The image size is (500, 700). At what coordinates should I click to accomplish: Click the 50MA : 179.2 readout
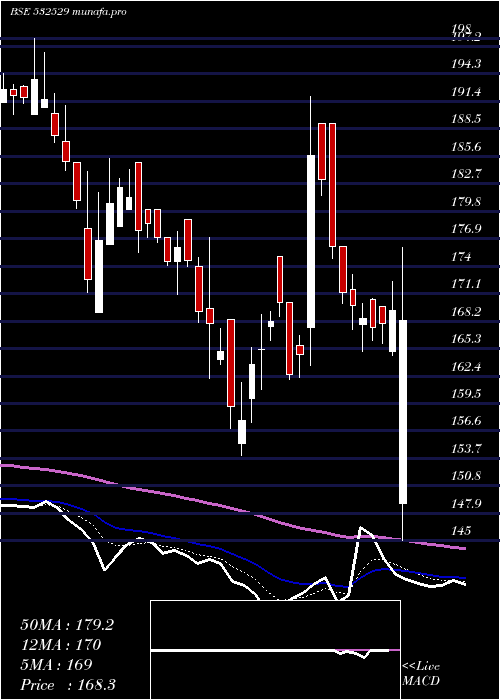point(67,625)
